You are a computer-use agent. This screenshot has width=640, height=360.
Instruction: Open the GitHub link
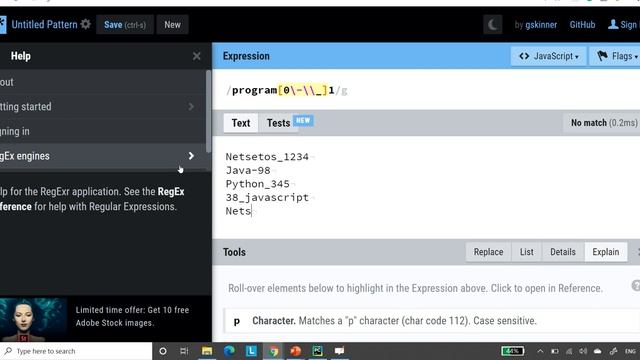(x=582, y=25)
